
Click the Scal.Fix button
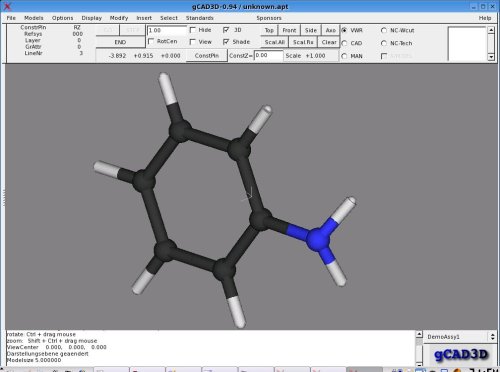pyautogui.click(x=303, y=42)
